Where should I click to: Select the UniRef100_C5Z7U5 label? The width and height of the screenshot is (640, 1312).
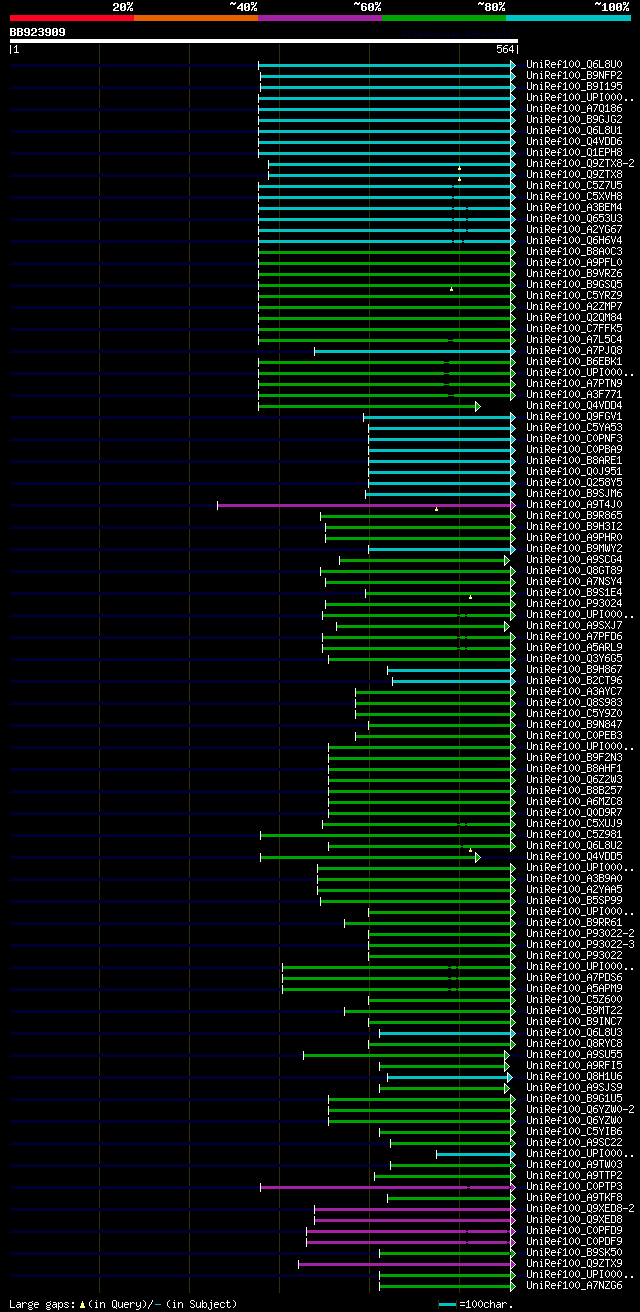coord(574,186)
